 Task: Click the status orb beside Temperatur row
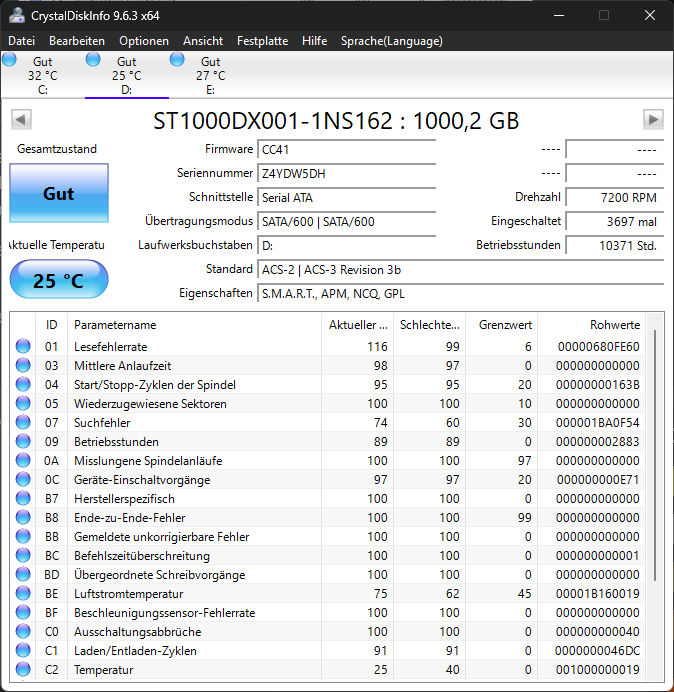pyautogui.click(x=23, y=669)
